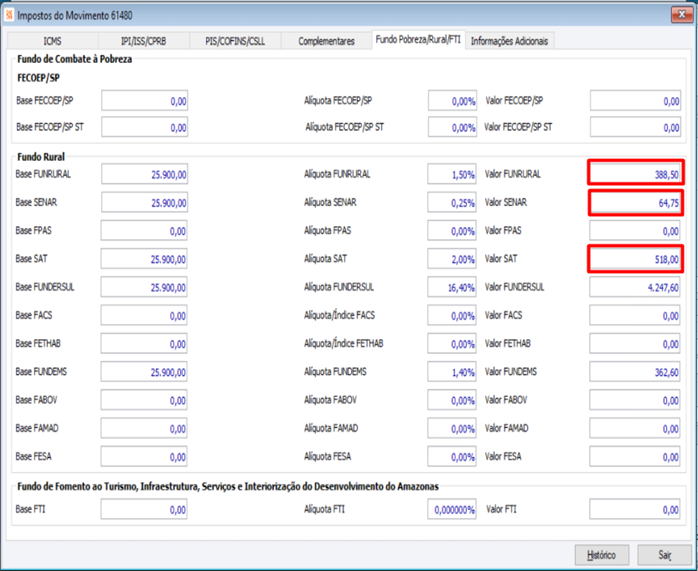The image size is (698, 571).
Task: Focus the Alíquota/Índice FACS field
Action: (x=452, y=315)
